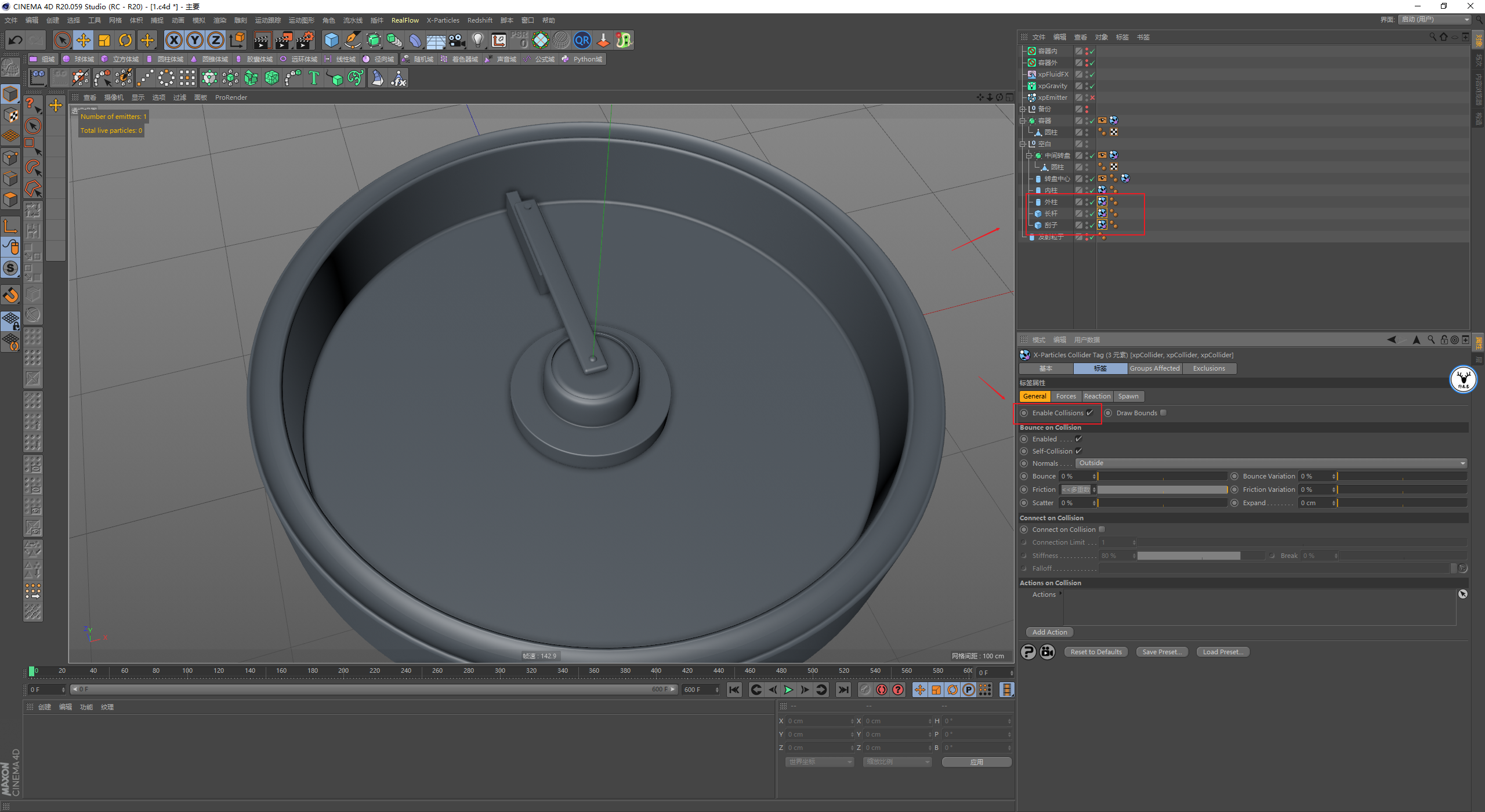The image size is (1485, 812).
Task: Open the RealFlow menu
Action: pyautogui.click(x=405, y=20)
